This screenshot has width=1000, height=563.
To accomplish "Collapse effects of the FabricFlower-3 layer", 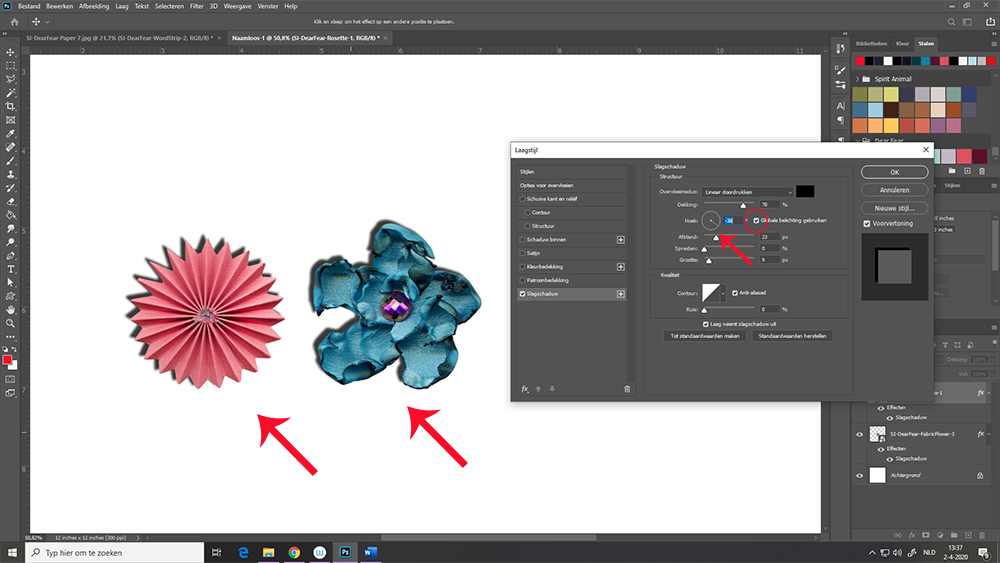I will point(989,434).
